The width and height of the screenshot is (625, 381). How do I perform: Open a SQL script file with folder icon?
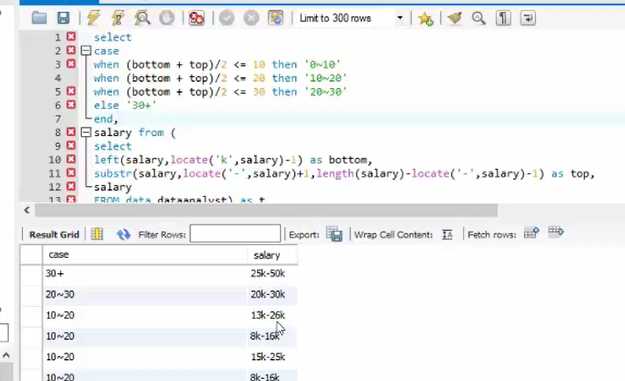coord(39,18)
